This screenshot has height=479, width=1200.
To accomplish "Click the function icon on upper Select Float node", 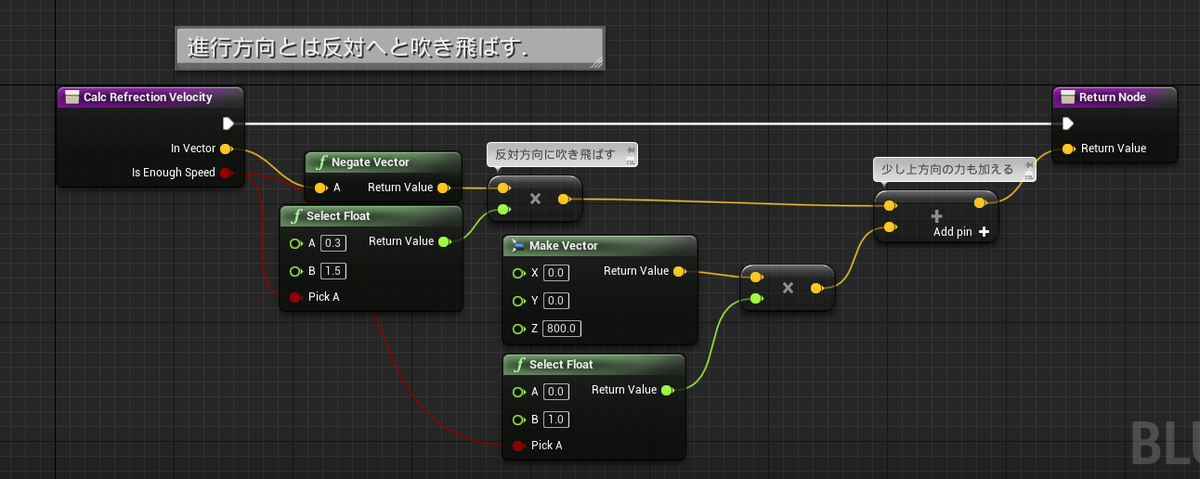I will (296, 216).
